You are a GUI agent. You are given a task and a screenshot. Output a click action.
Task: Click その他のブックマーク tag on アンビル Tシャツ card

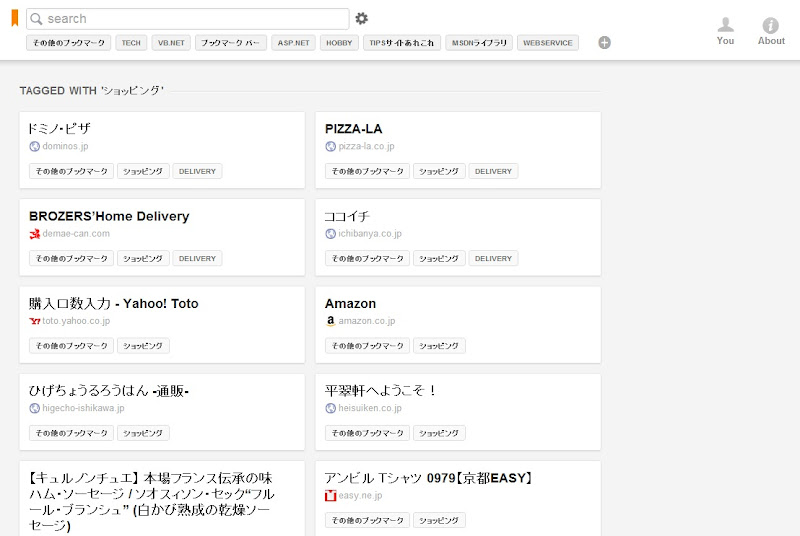(x=367, y=520)
